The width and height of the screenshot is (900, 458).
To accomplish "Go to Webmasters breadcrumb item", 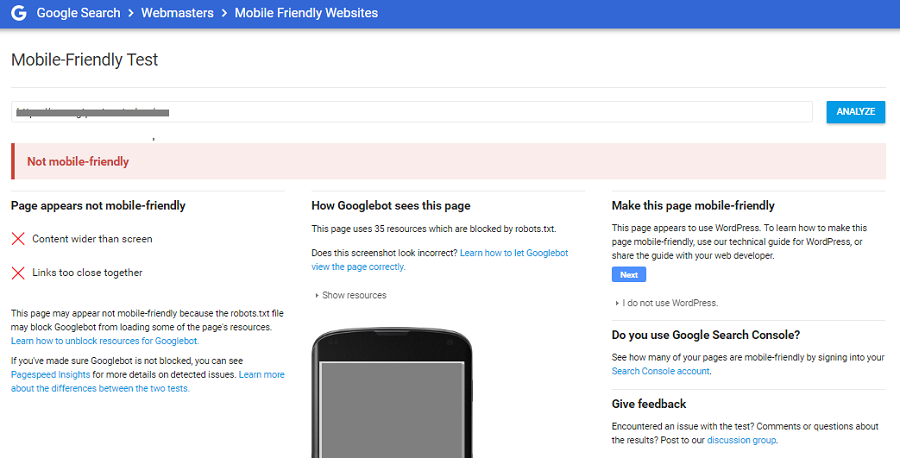I will [177, 13].
